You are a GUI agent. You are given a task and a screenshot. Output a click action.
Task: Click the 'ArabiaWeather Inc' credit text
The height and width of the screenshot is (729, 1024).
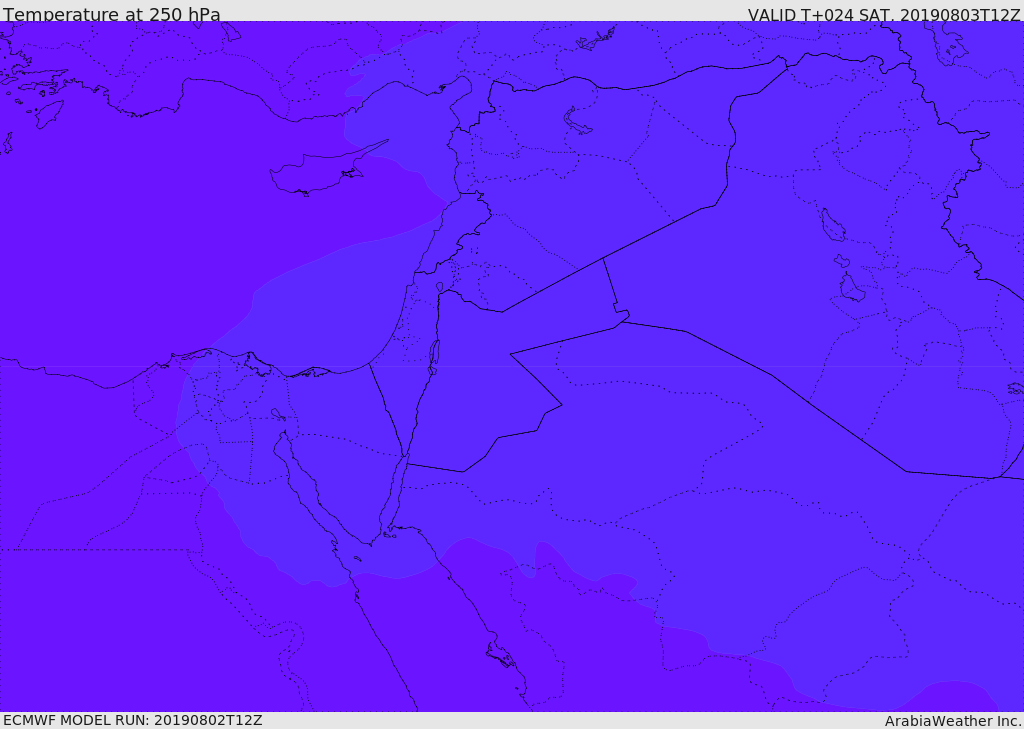click(952, 721)
